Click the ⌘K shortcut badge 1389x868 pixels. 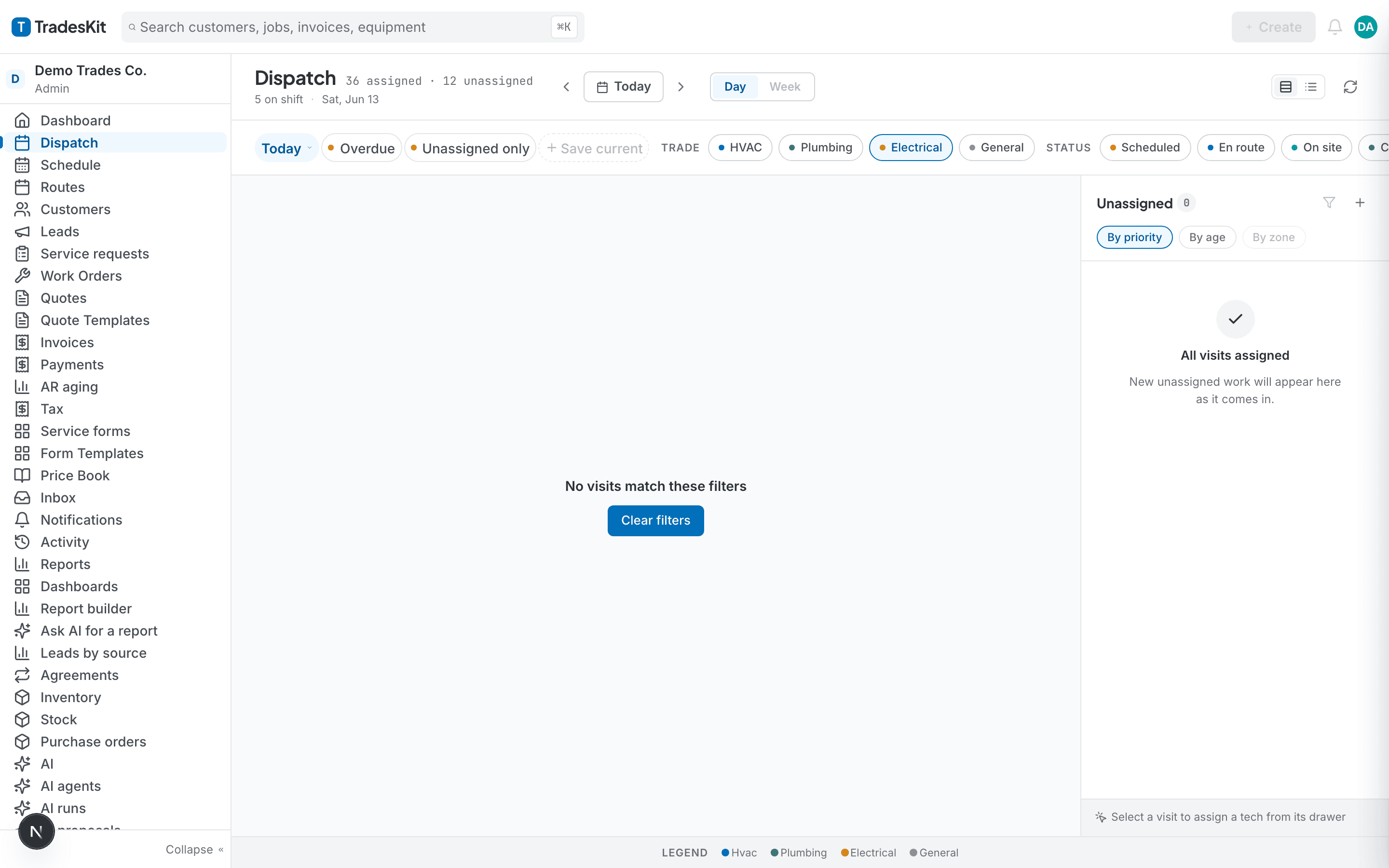564,27
